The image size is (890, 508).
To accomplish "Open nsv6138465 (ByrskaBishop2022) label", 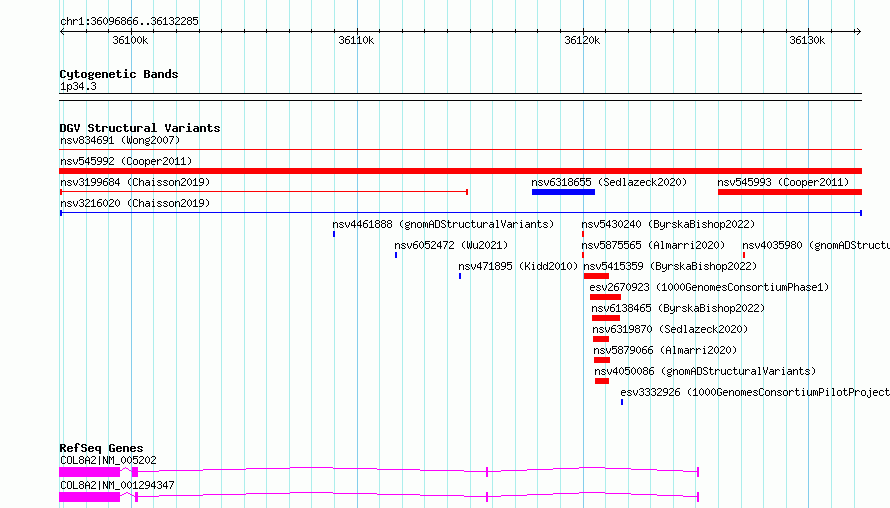I will [678, 308].
